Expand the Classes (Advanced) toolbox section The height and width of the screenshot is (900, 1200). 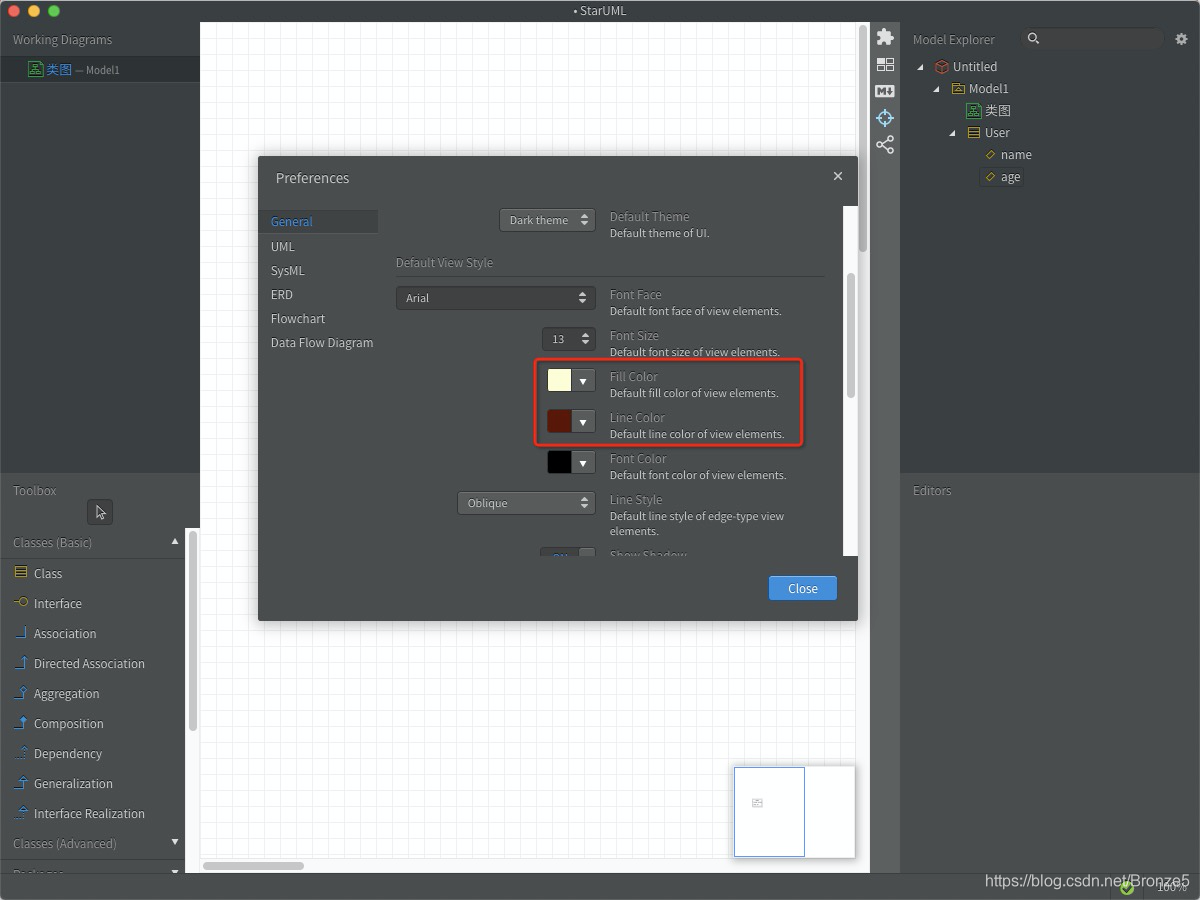coord(175,843)
